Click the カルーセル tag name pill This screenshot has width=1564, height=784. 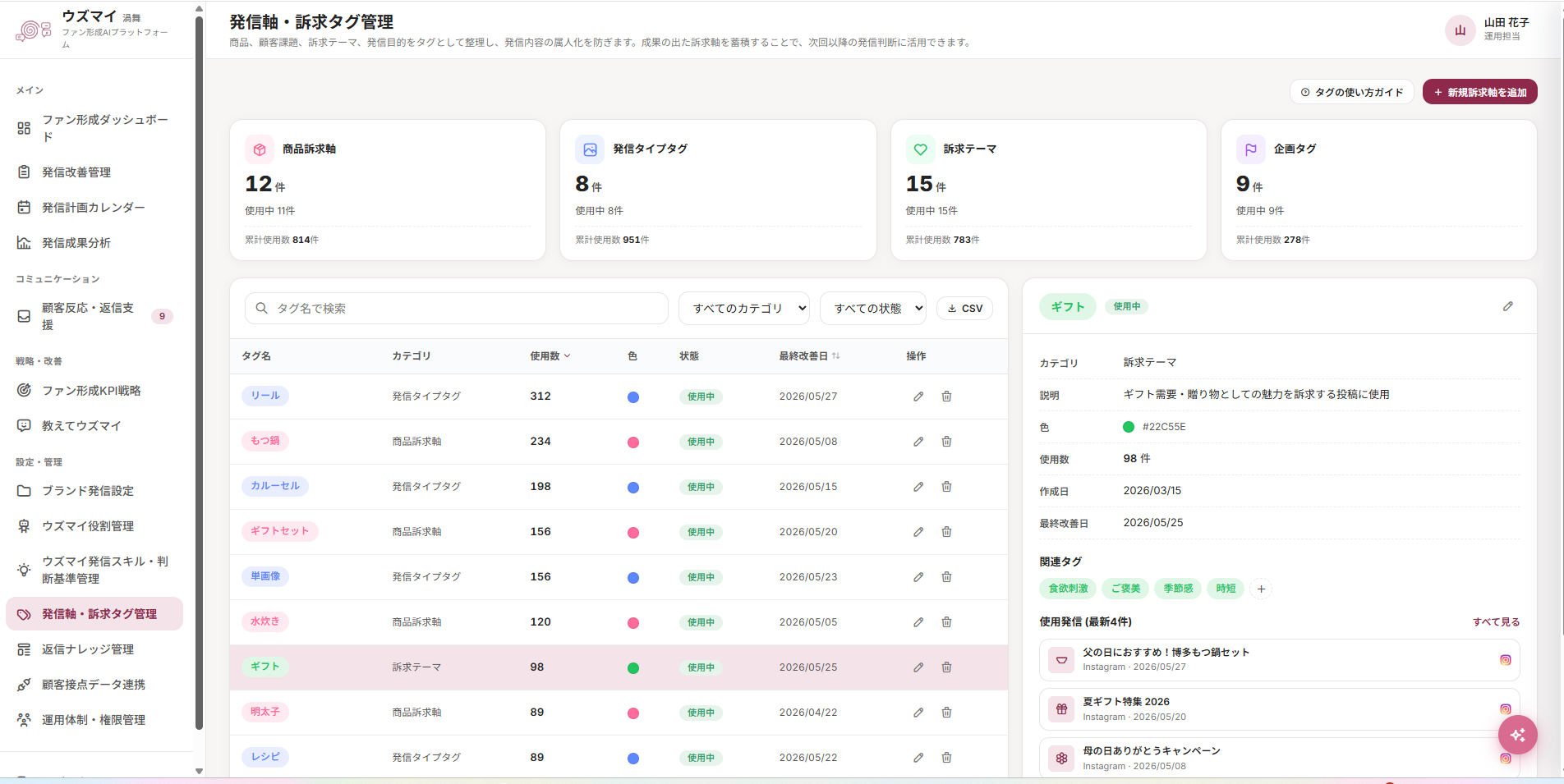coord(275,486)
